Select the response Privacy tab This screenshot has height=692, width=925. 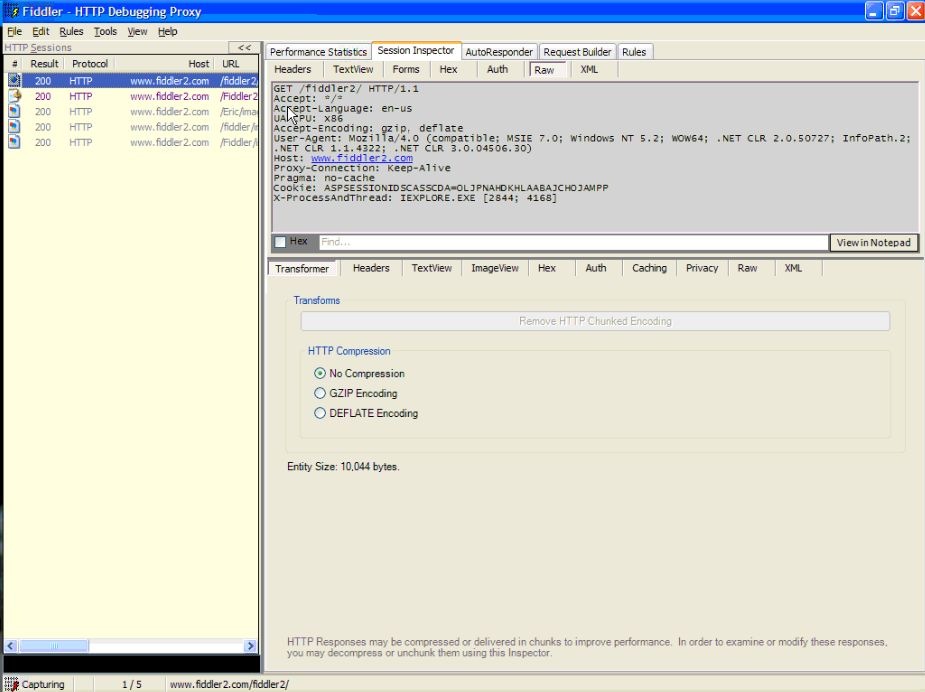pyautogui.click(x=701, y=268)
